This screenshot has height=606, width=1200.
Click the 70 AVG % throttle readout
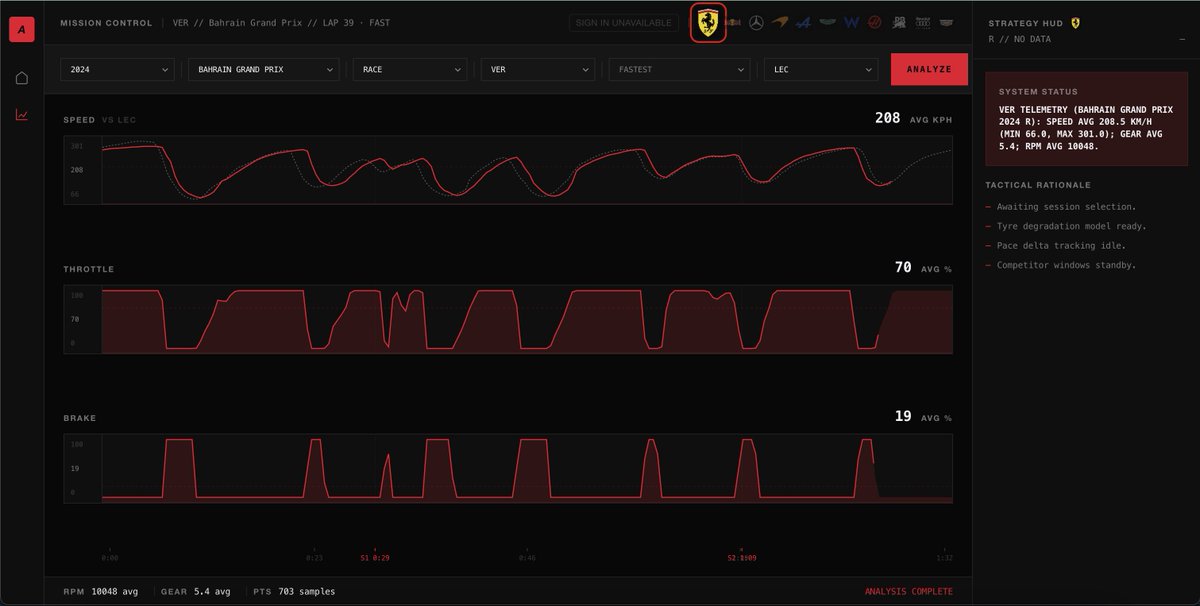[923, 267]
